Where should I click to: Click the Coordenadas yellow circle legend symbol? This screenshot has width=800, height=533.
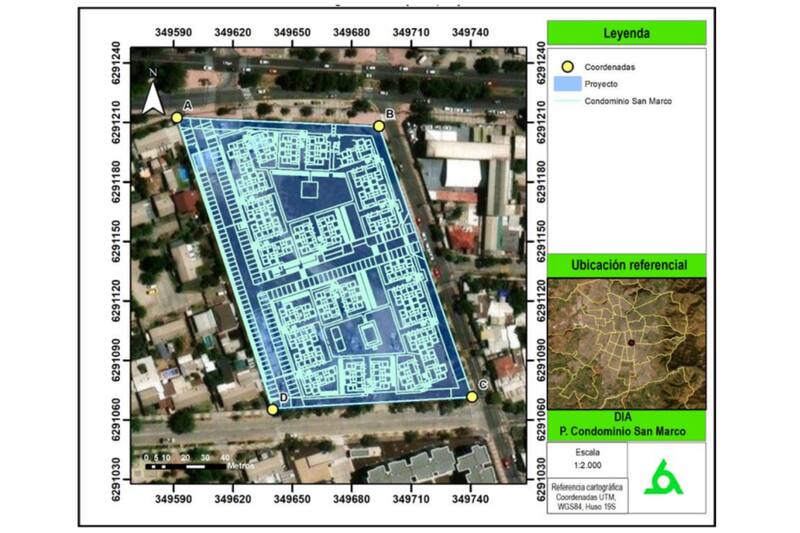[x=565, y=66]
